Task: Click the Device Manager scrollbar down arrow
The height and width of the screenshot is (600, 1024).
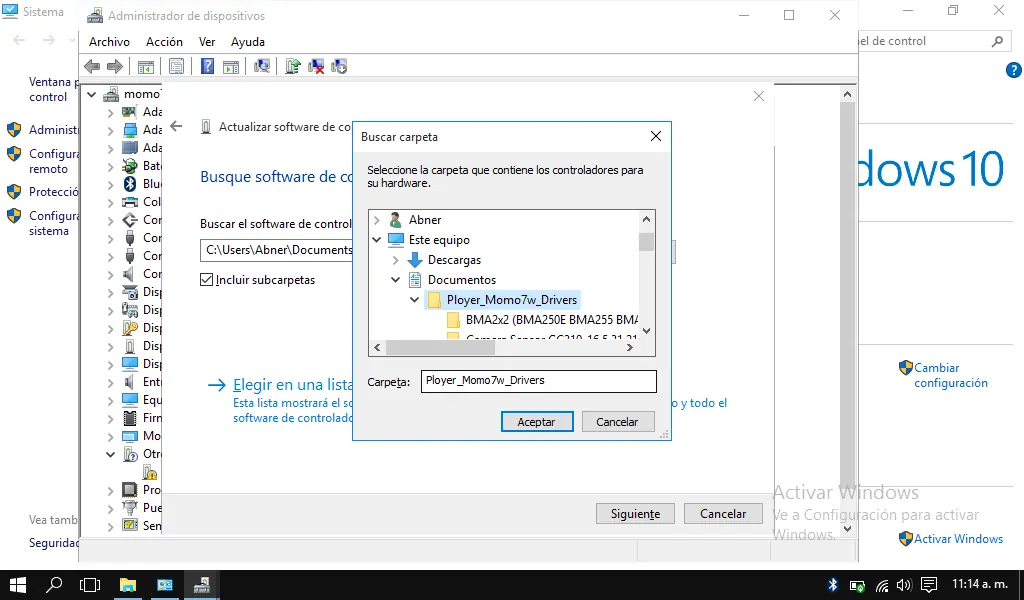Action: click(847, 529)
